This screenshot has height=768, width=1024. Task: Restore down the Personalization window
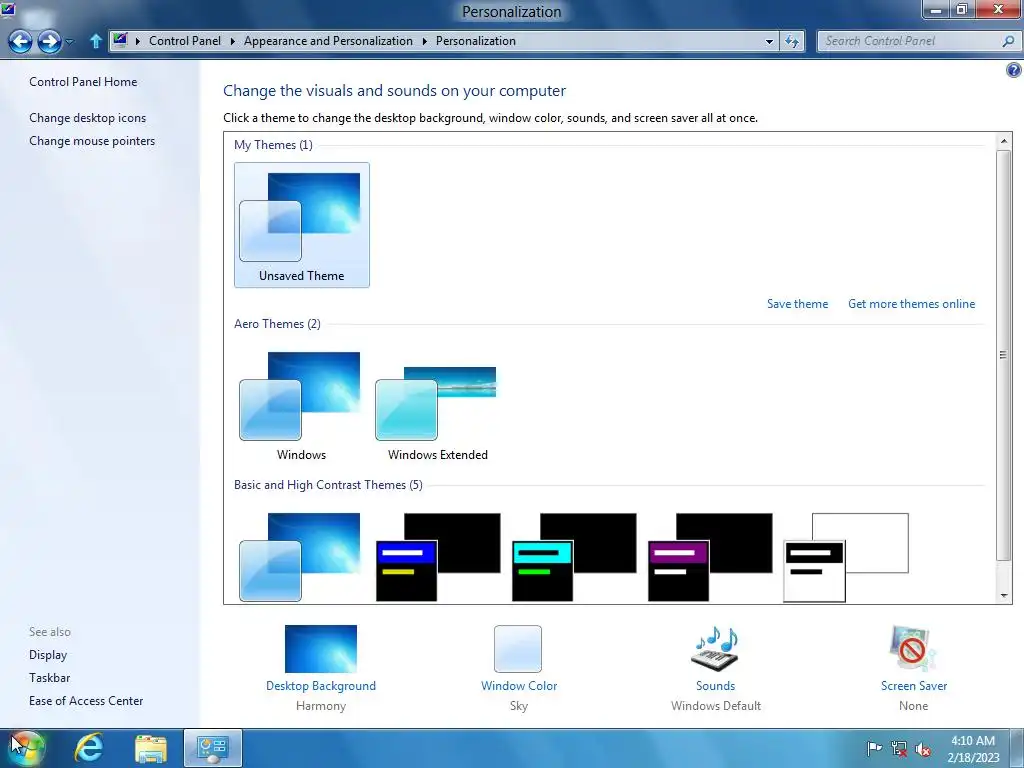click(x=961, y=9)
